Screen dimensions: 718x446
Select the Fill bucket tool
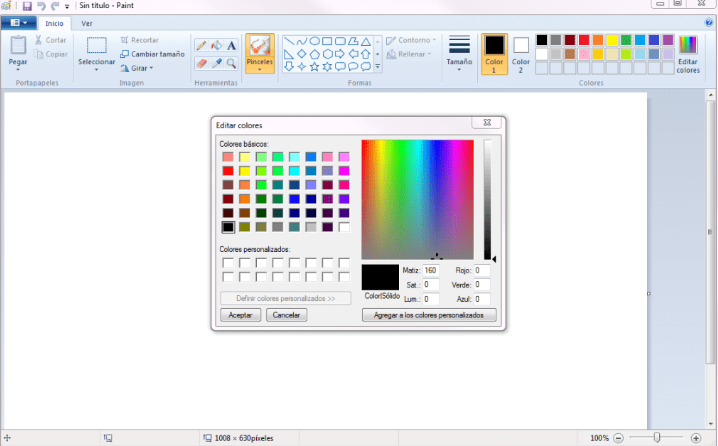(x=216, y=45)
